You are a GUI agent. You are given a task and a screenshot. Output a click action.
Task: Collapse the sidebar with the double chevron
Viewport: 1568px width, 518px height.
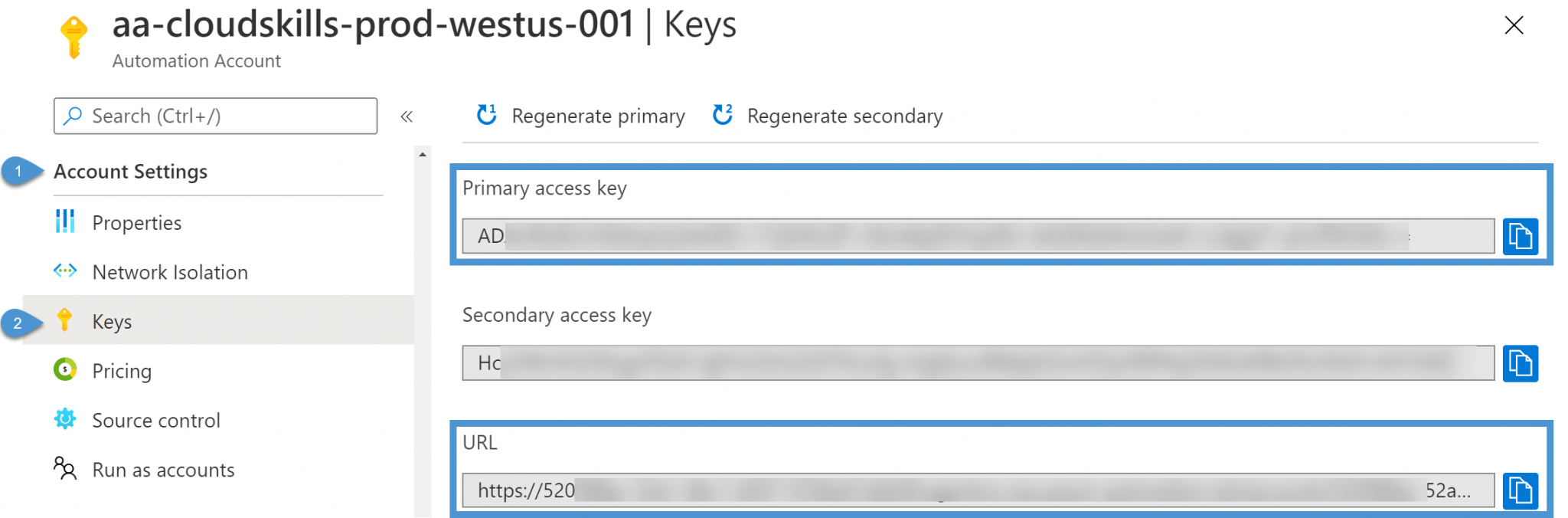[x=407, y=116]
